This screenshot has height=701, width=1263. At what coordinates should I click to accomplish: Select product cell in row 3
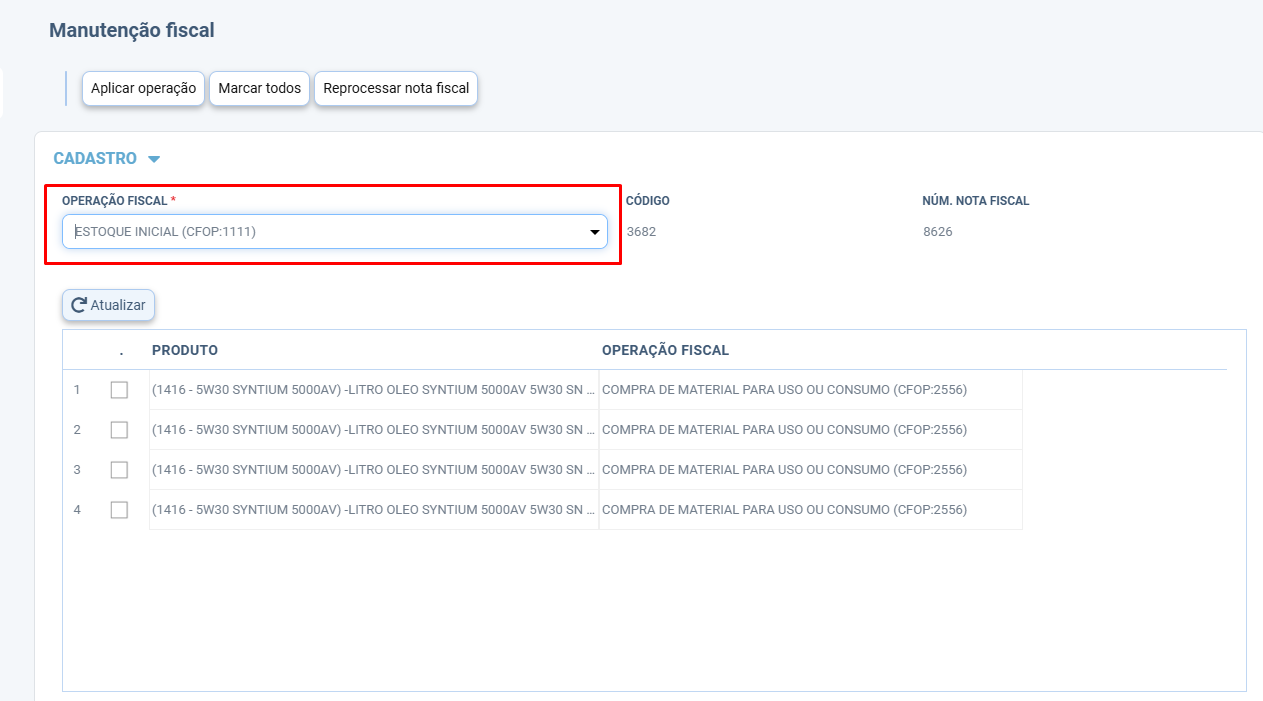click(374, 470)
